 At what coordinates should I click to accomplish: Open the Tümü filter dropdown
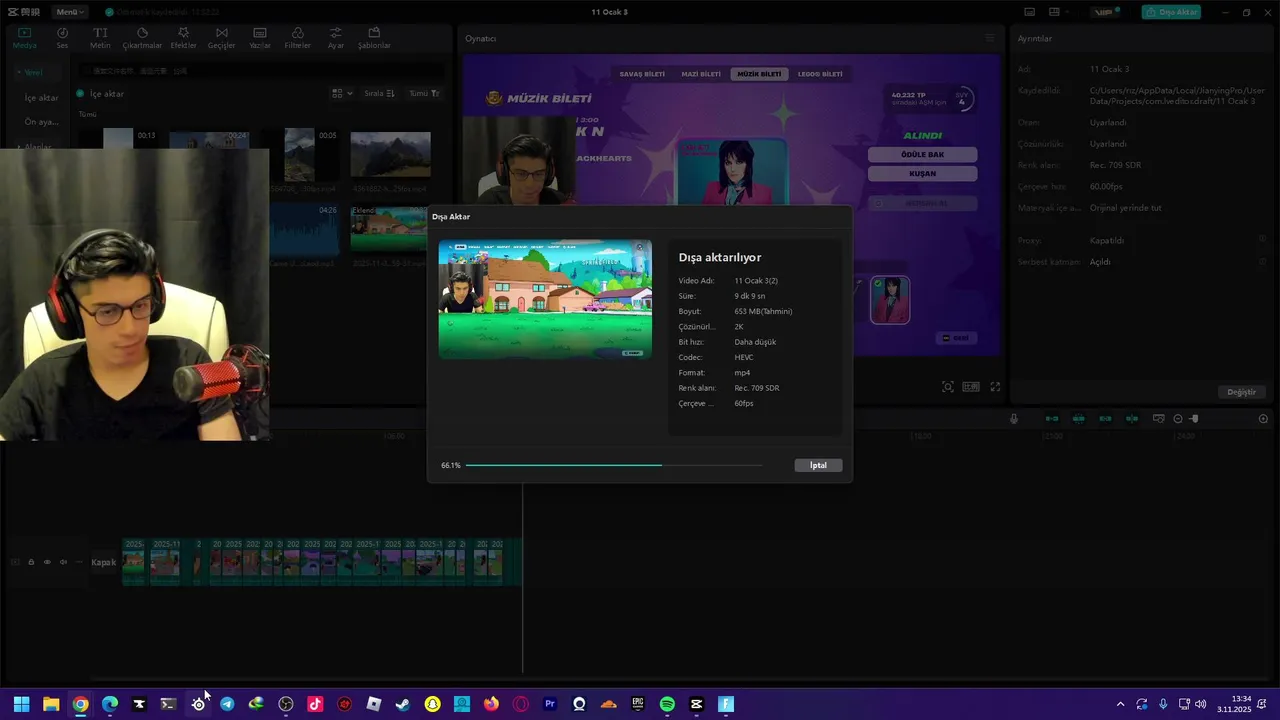(424, 93)
